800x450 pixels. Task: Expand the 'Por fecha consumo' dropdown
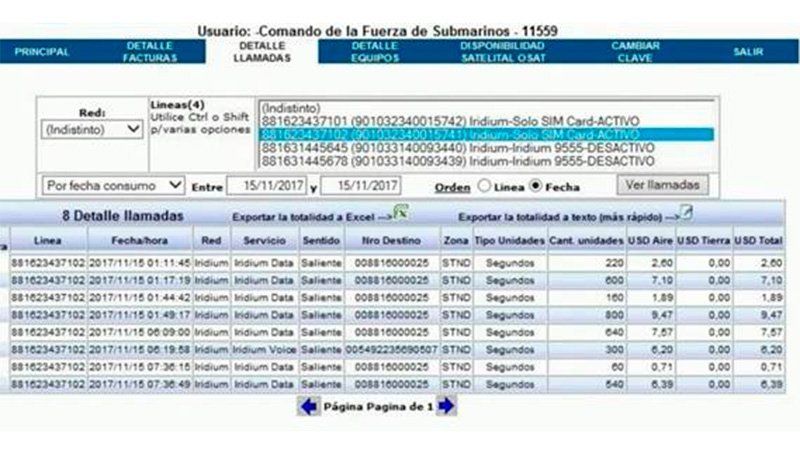click(x=114, y=186)
